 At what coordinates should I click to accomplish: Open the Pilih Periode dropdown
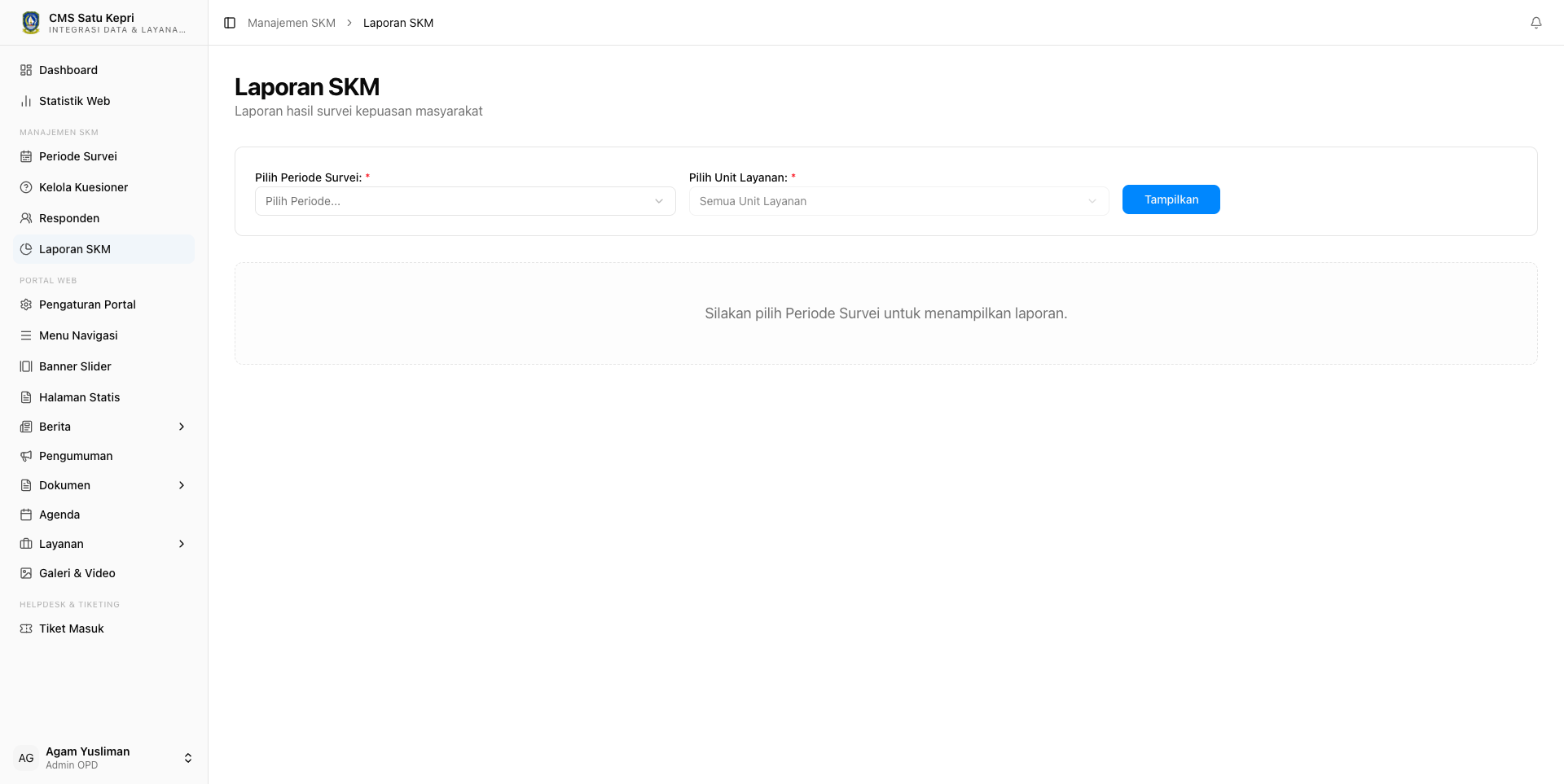(465, 201)
